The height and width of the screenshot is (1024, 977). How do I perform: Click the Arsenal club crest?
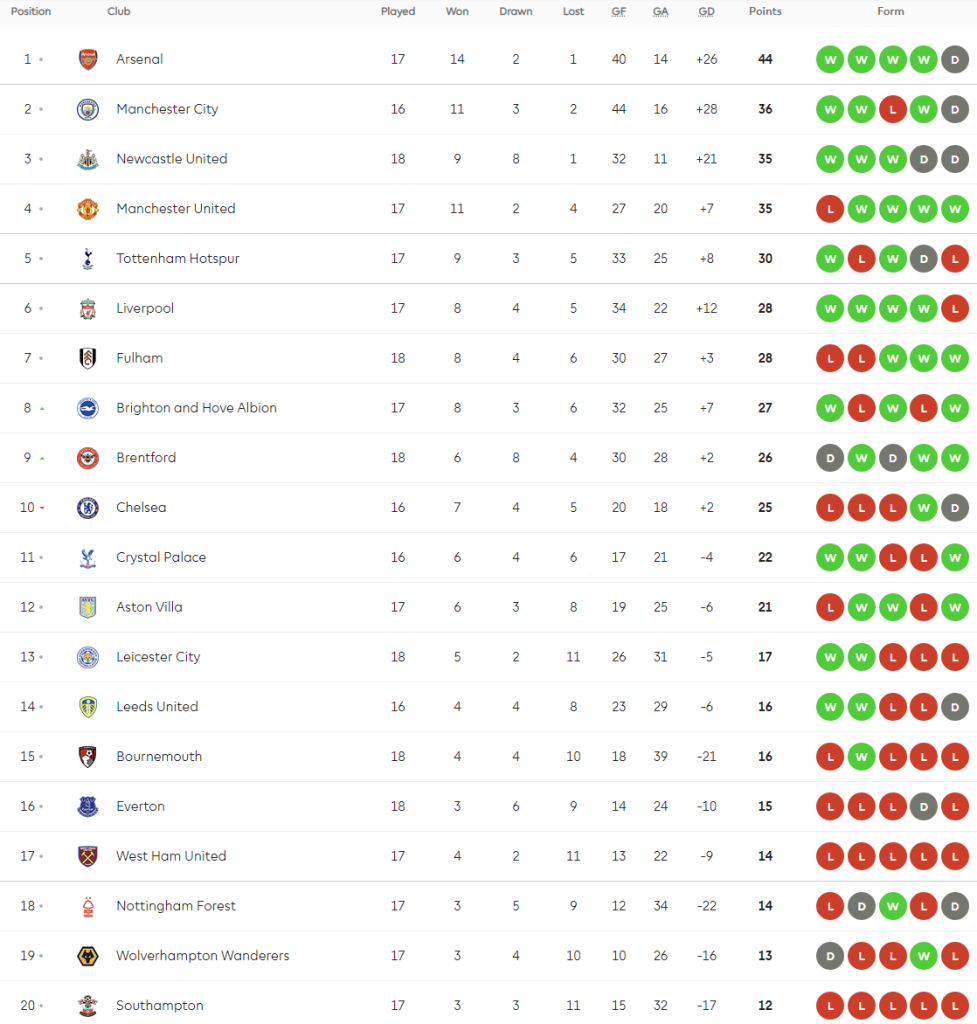pos(88,59)
